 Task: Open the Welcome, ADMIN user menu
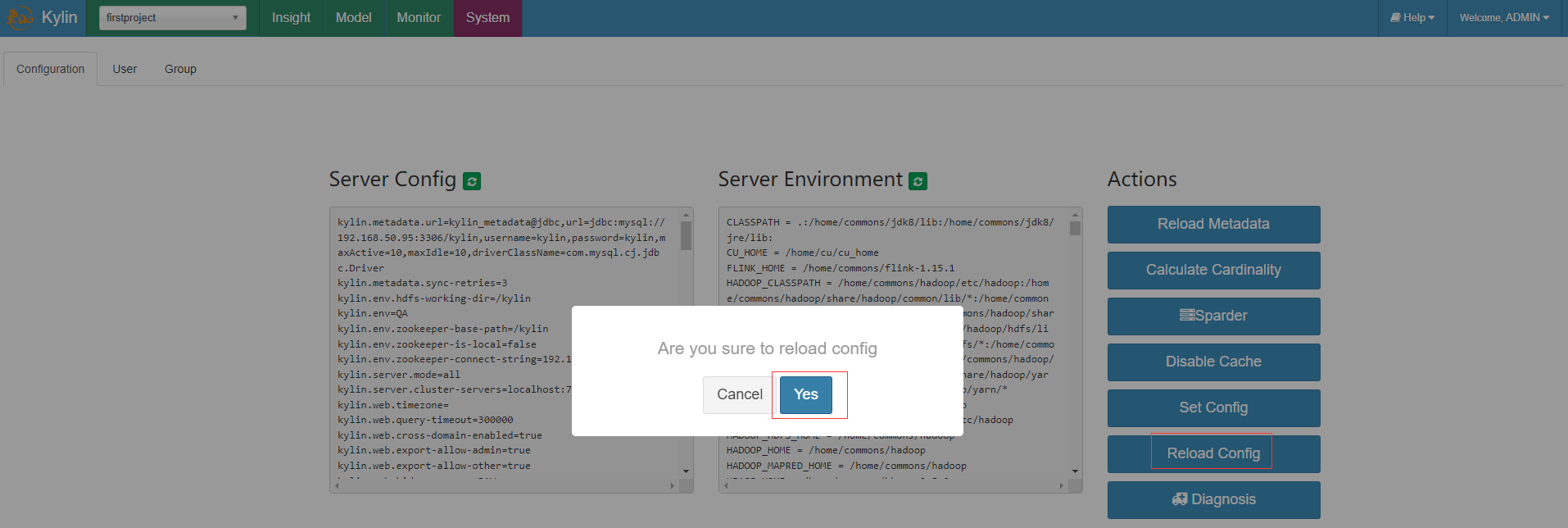pos(1504,17)
